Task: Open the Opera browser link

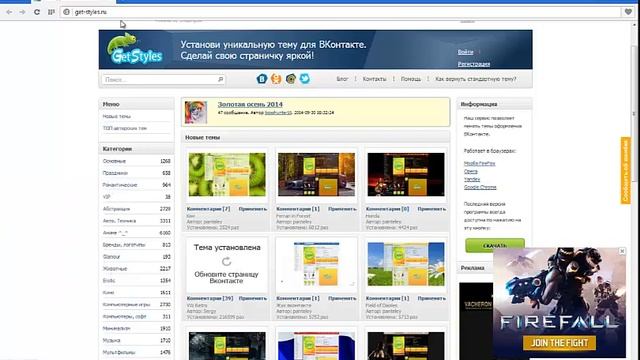Action: click(471, 171)
